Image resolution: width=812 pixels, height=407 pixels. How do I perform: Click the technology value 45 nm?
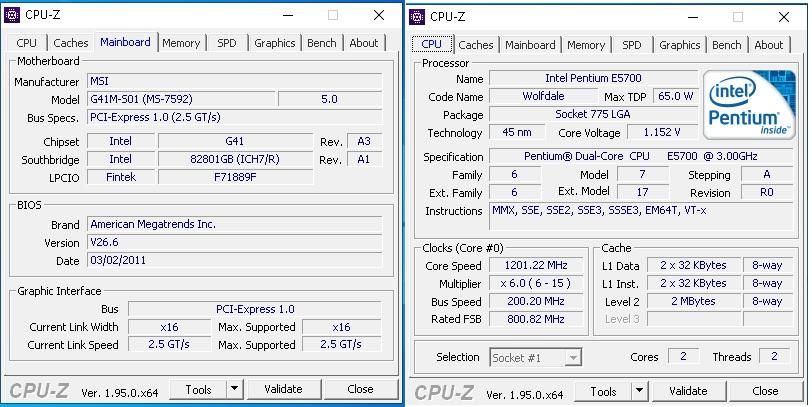(517, 132)
